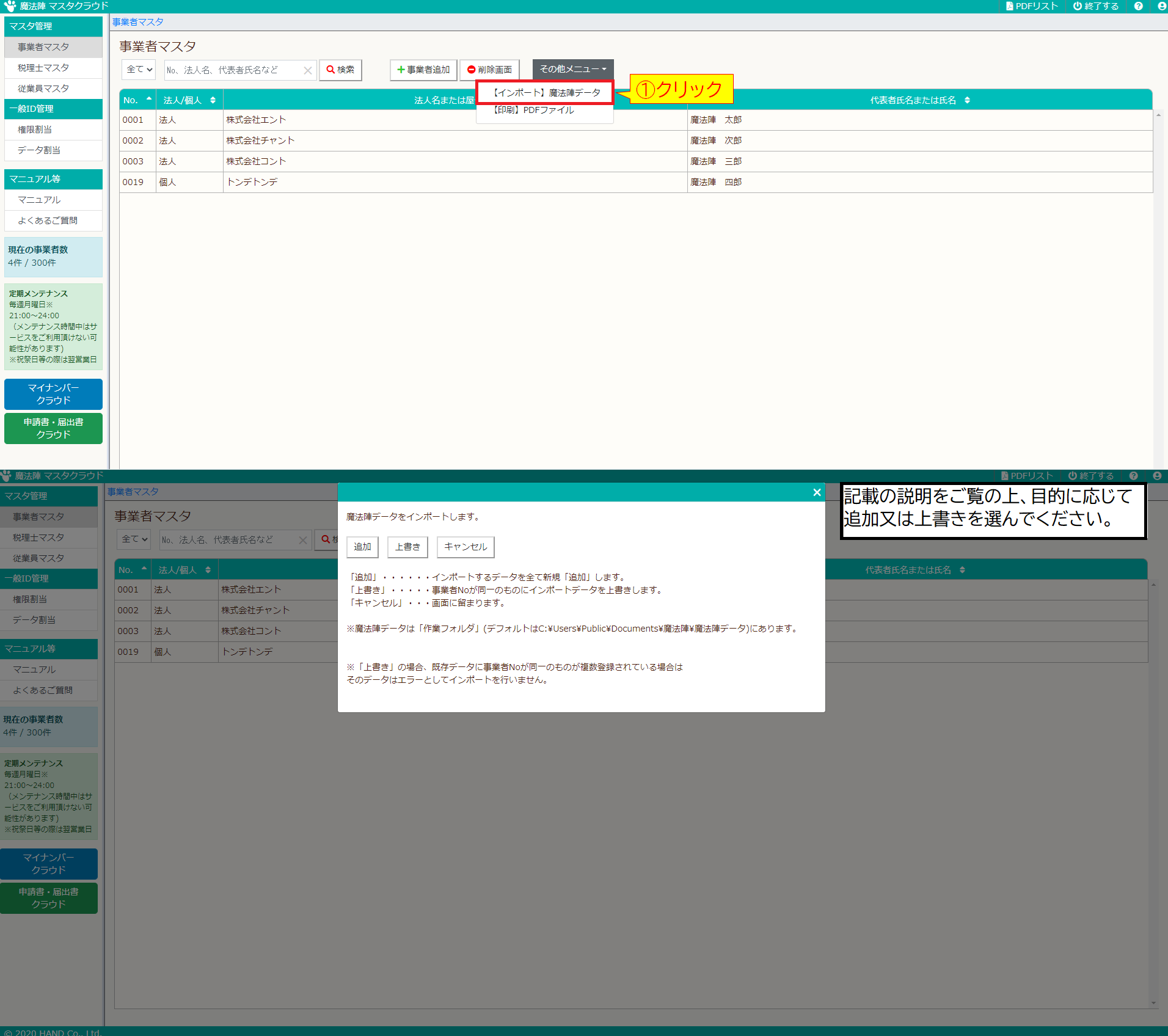Click the キャンセル button in the dialog

pos(465,547)
